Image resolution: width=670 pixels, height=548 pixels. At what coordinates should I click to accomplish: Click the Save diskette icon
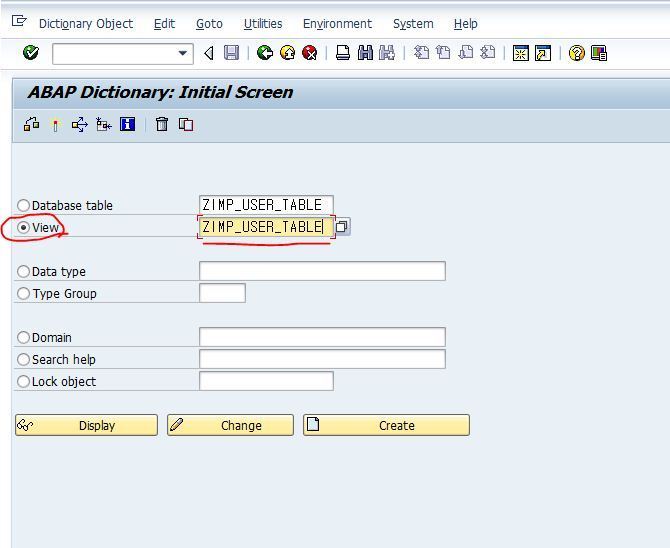(x=232, y=53)
